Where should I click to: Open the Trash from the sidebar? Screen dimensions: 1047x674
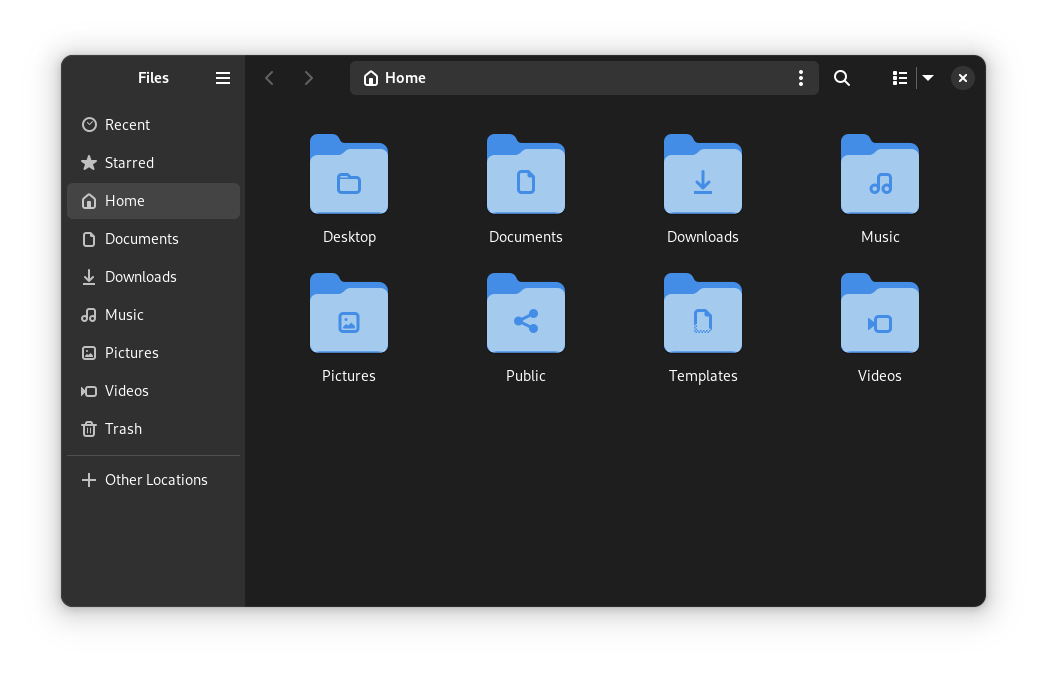[124, 428]
